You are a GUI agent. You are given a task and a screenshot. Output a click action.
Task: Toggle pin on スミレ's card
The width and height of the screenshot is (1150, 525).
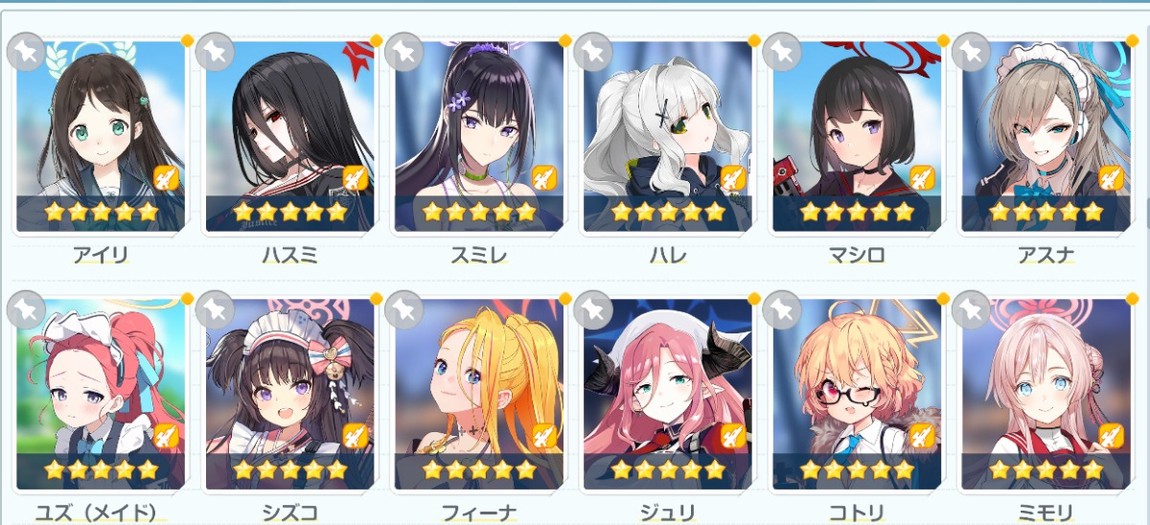coord(403,52)
